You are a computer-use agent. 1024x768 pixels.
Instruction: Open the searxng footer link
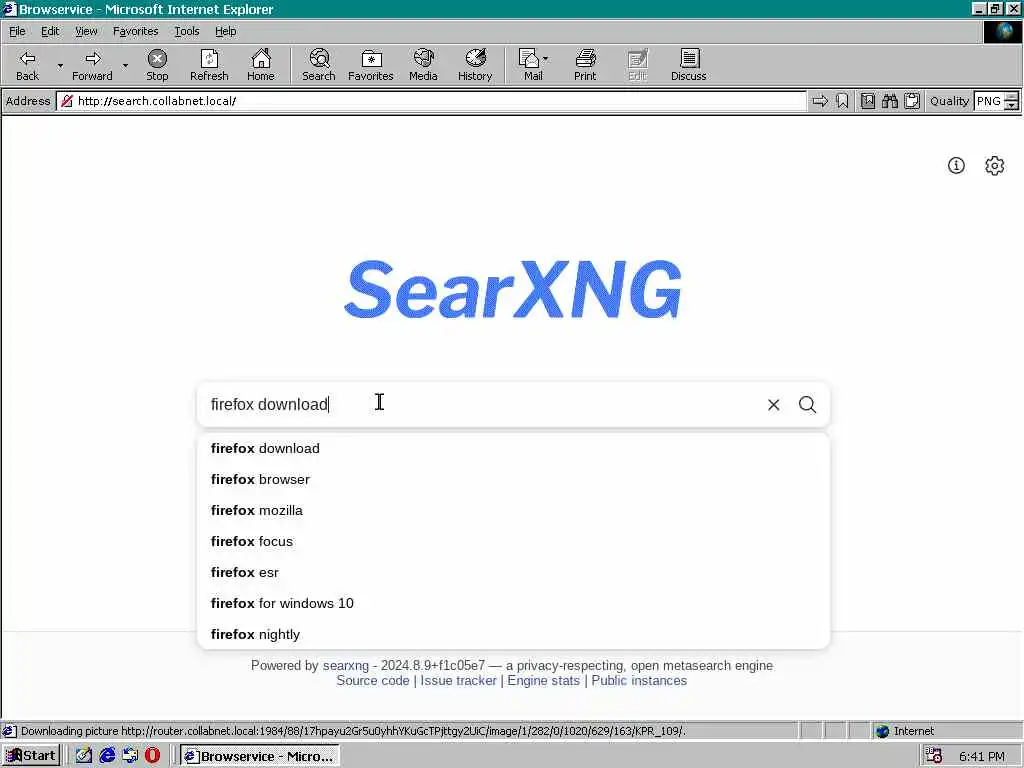tap(345, 665)
